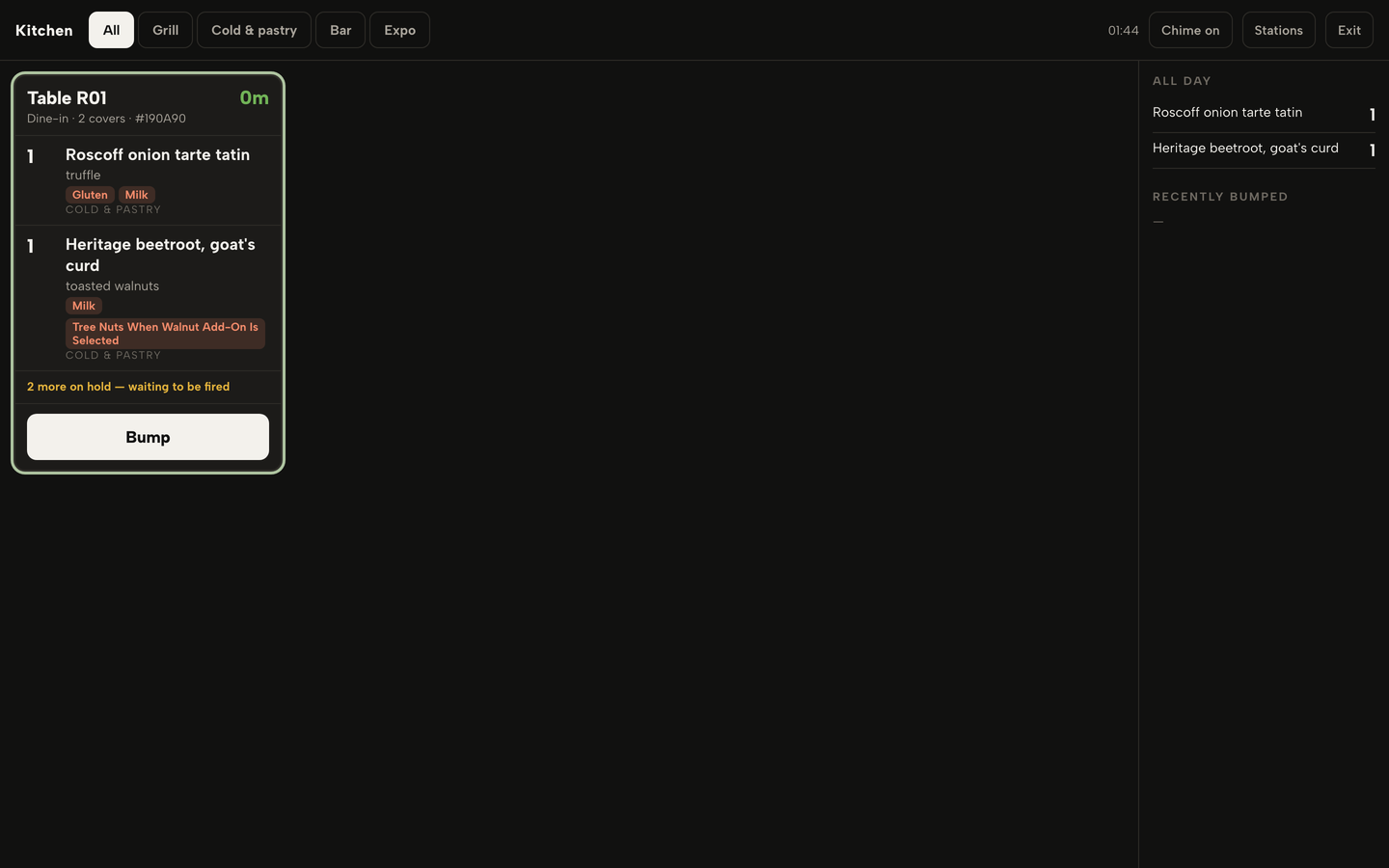Open the Stations settings
The width and height of the screenshot is (1389, 868).
(1278, 30)
